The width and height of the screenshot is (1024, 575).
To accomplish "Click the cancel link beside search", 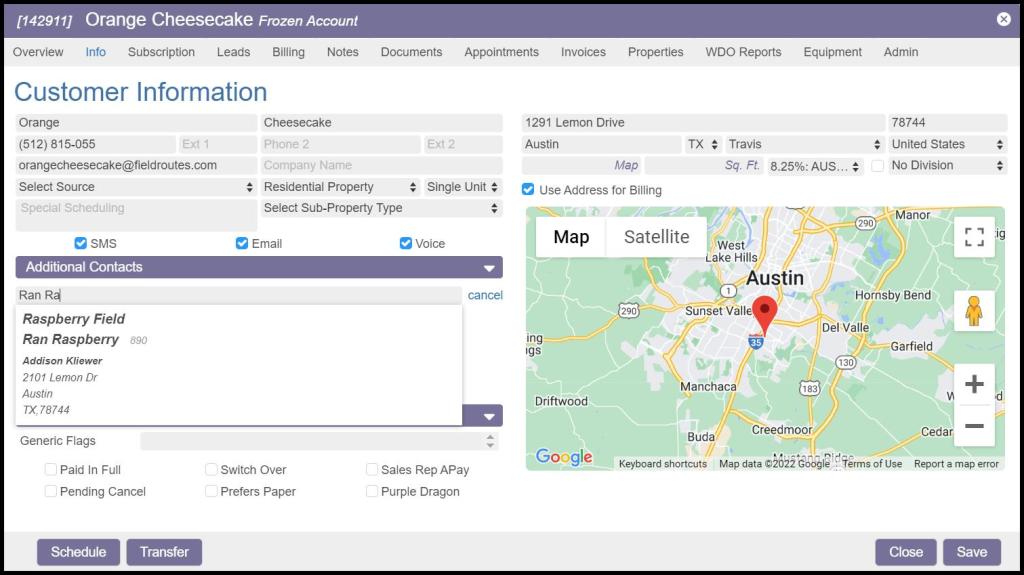I will (485, 295).
